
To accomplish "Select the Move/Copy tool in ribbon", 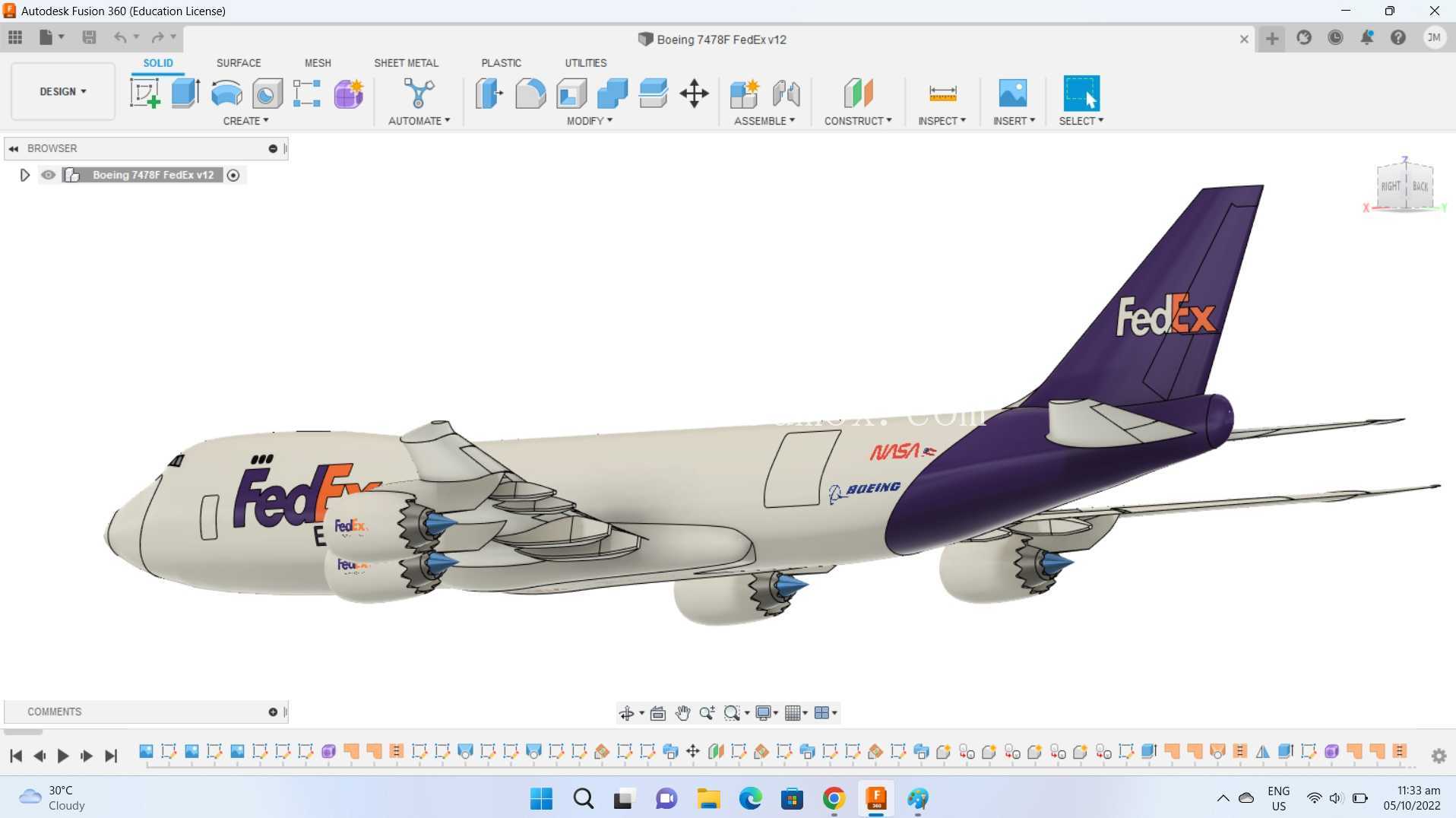I will coord(694,94).
